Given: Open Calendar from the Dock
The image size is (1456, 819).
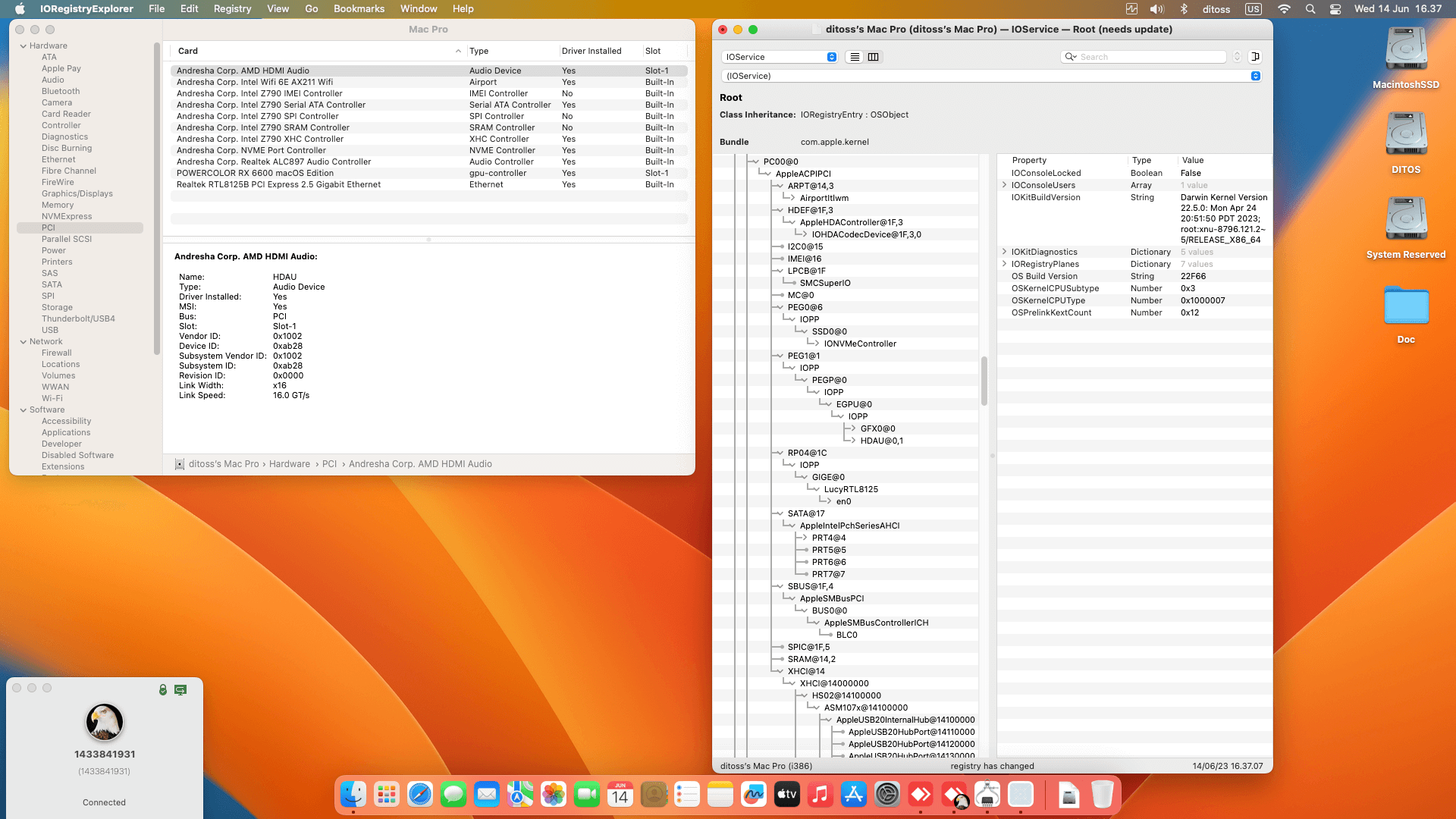Looking at the screenshot, I should pyautogui.click(x=620, y=794).
